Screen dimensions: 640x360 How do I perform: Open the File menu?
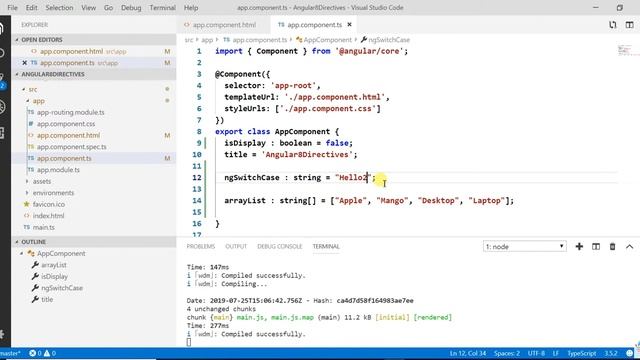(x=13, y=8)
